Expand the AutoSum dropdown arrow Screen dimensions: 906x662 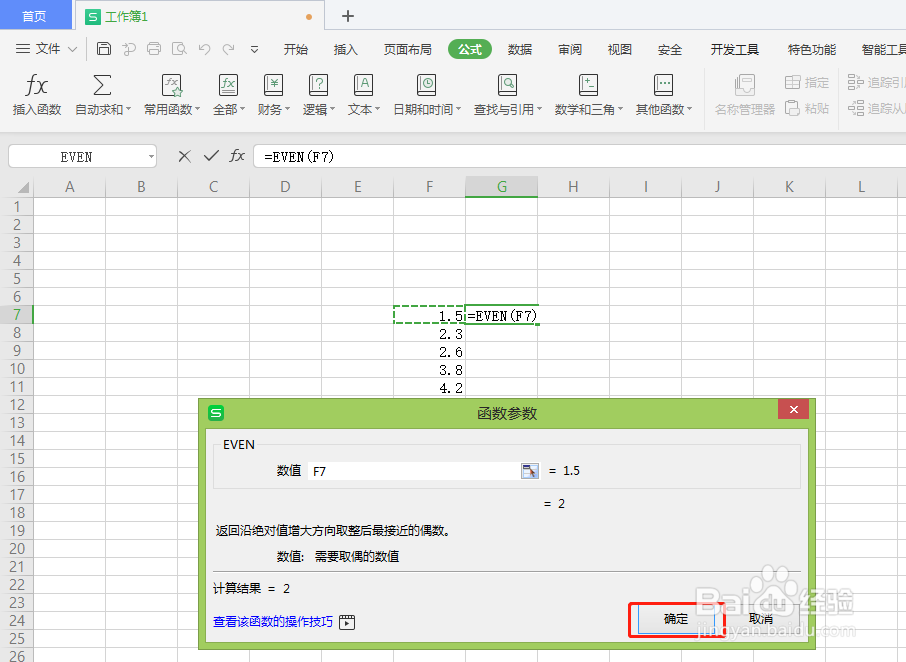pyautogui.click(x=128, y=109)
